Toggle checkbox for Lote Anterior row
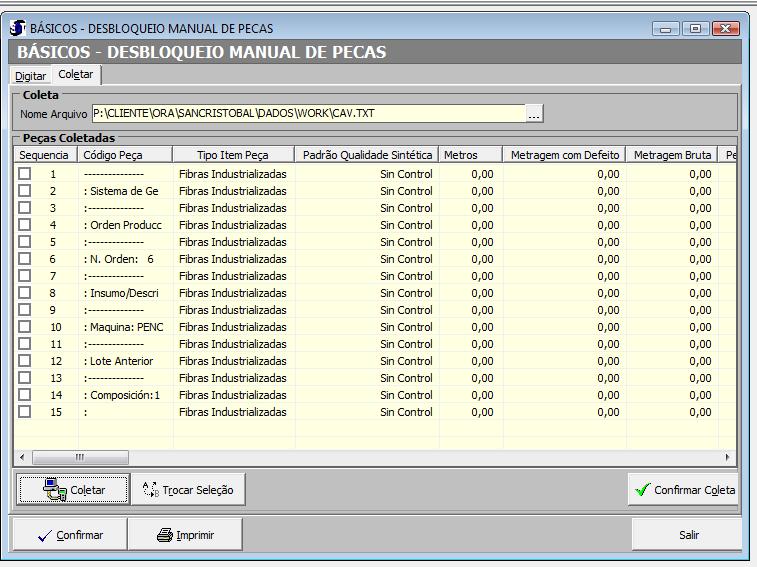The width and height of the screenshot is (757, 567). [x=25, y=361]
